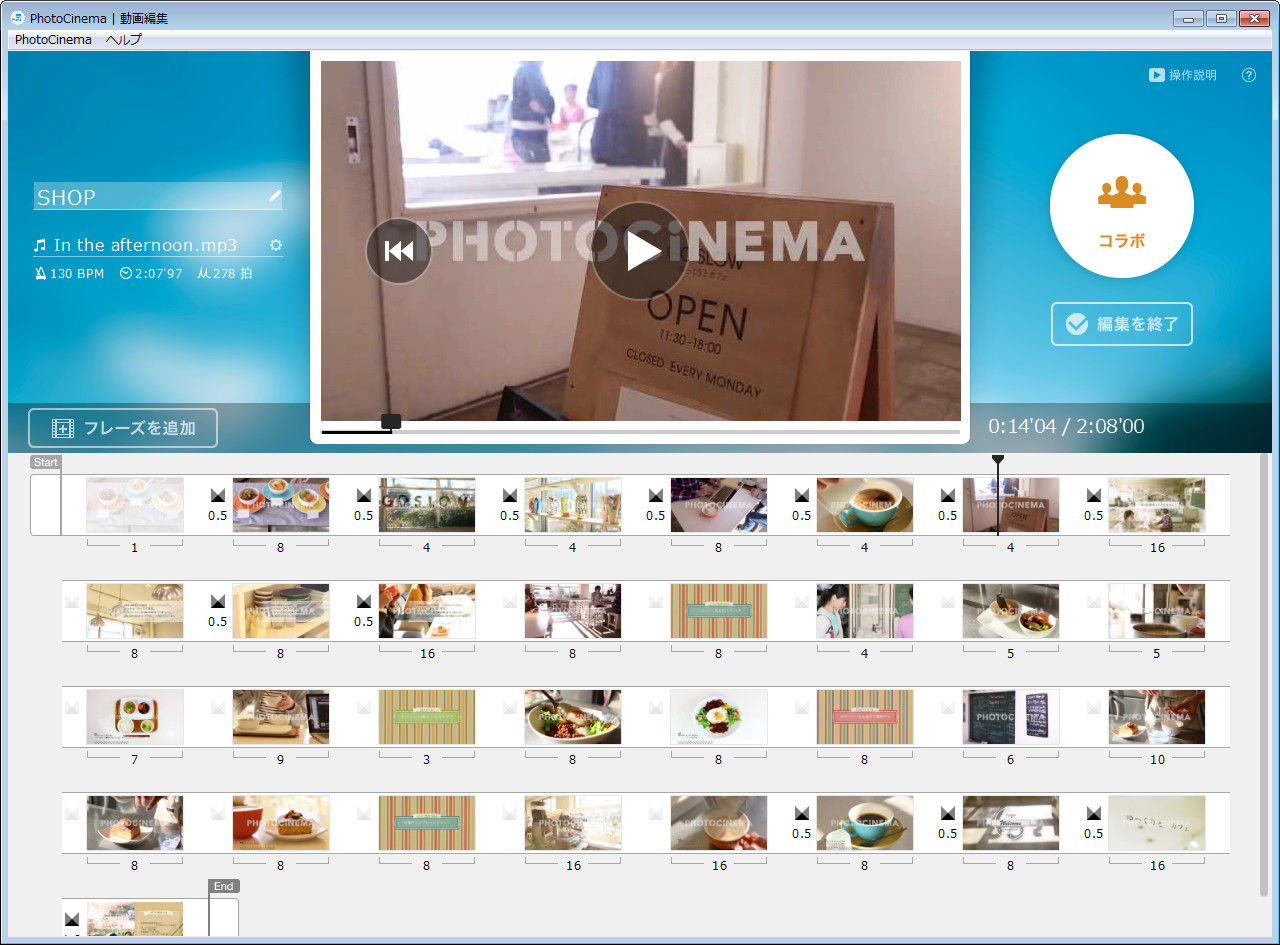Select the chalkboard menu thumbnail
The image size is (1280, 945).
1011,717
